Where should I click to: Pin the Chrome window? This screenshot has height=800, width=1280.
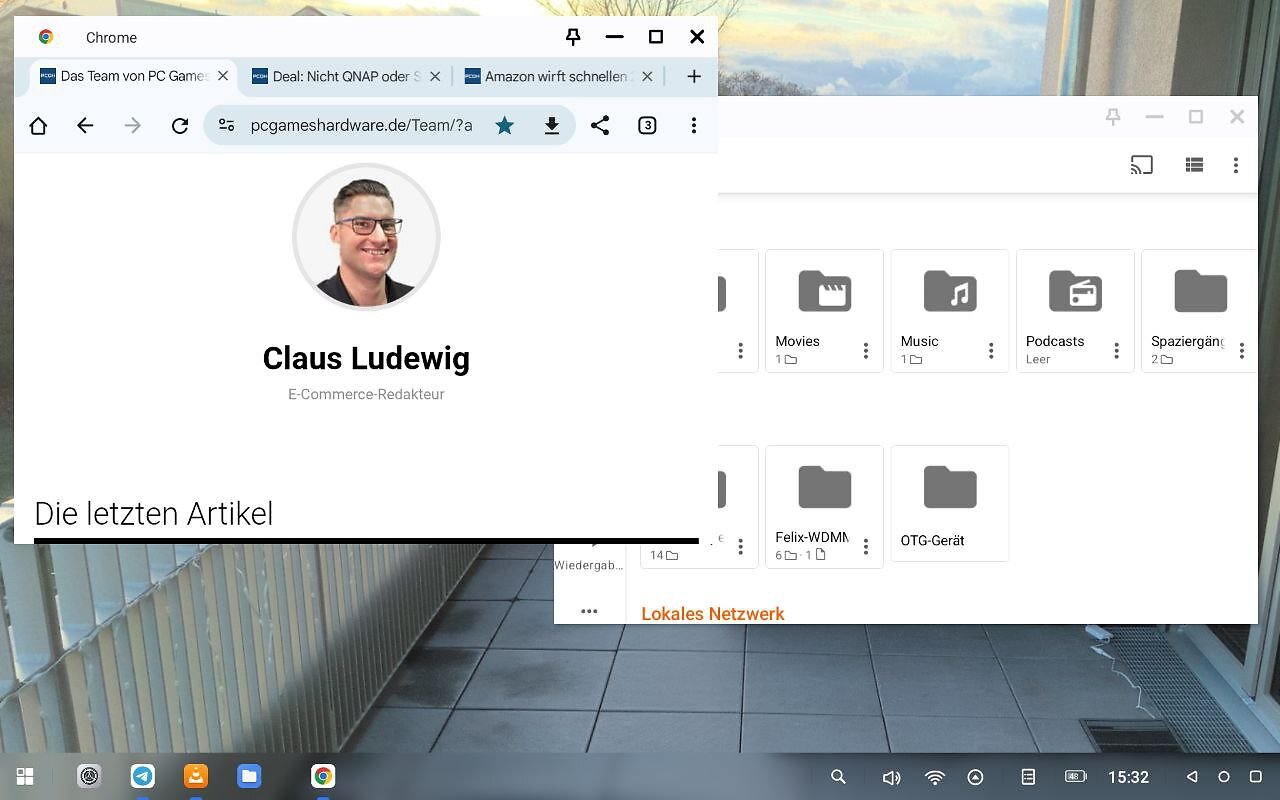pos(573,37)
